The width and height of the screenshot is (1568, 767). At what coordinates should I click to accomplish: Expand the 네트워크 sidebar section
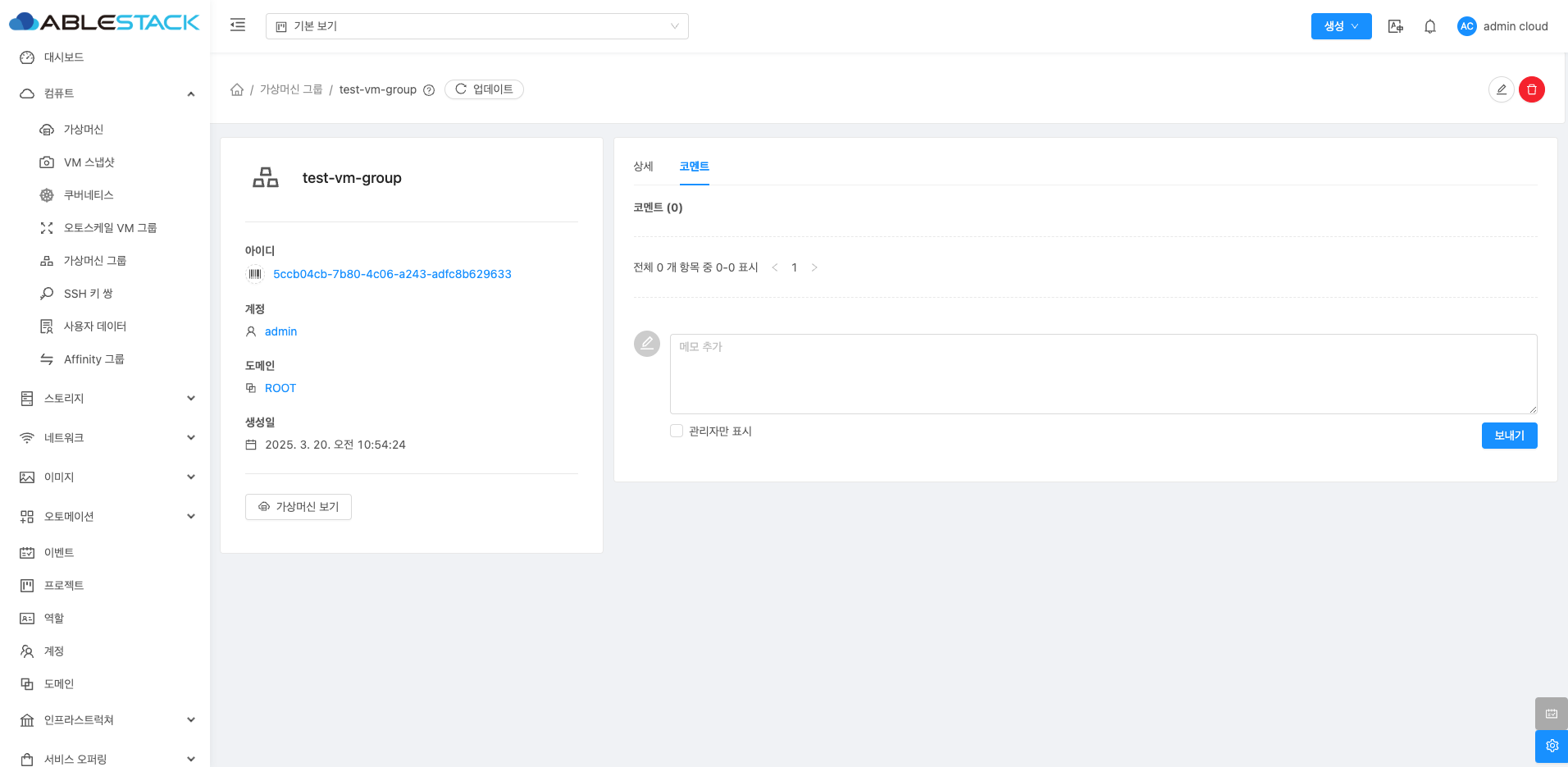click(x=105, y=438)
